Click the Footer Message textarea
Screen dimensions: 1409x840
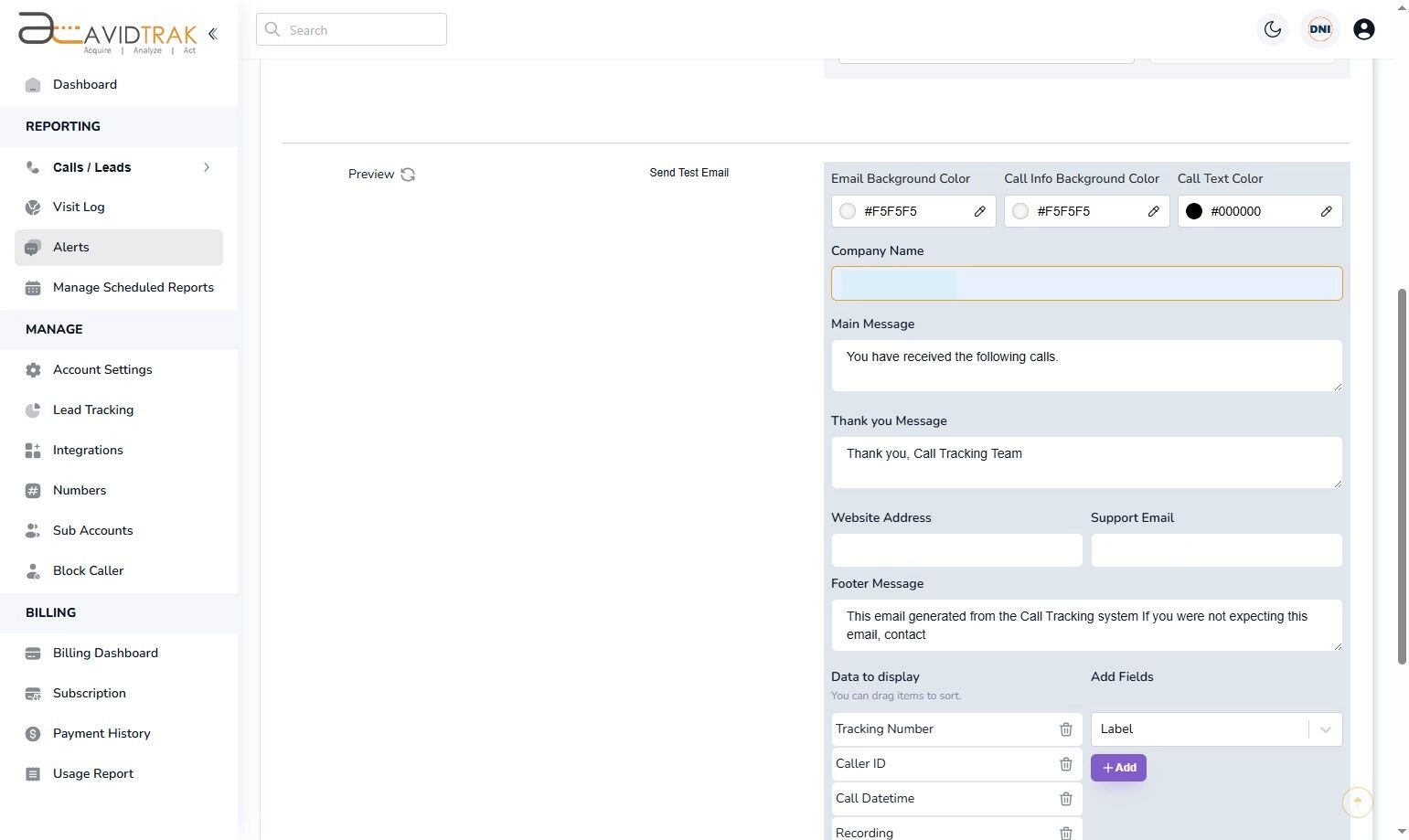(1086, 625)
